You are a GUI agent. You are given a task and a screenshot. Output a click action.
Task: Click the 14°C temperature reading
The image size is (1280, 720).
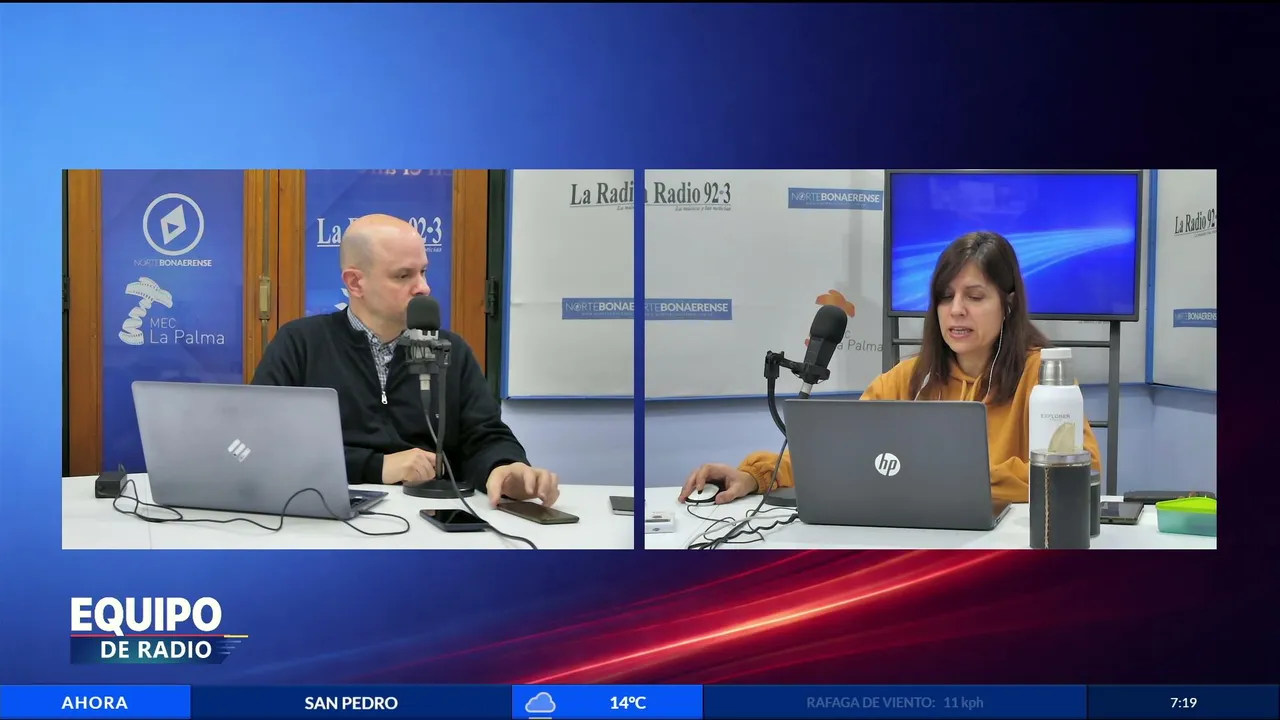pyautogui.click(x=628, y=703)
